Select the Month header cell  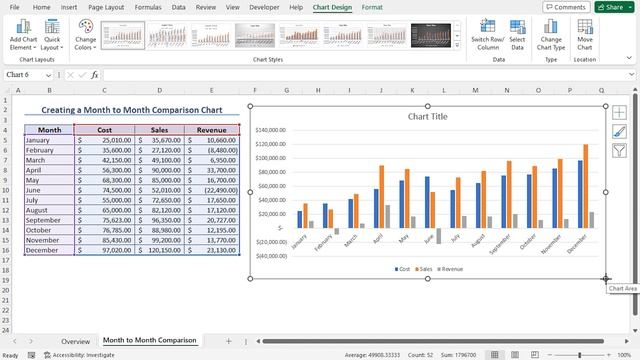(x=49, y=130)
